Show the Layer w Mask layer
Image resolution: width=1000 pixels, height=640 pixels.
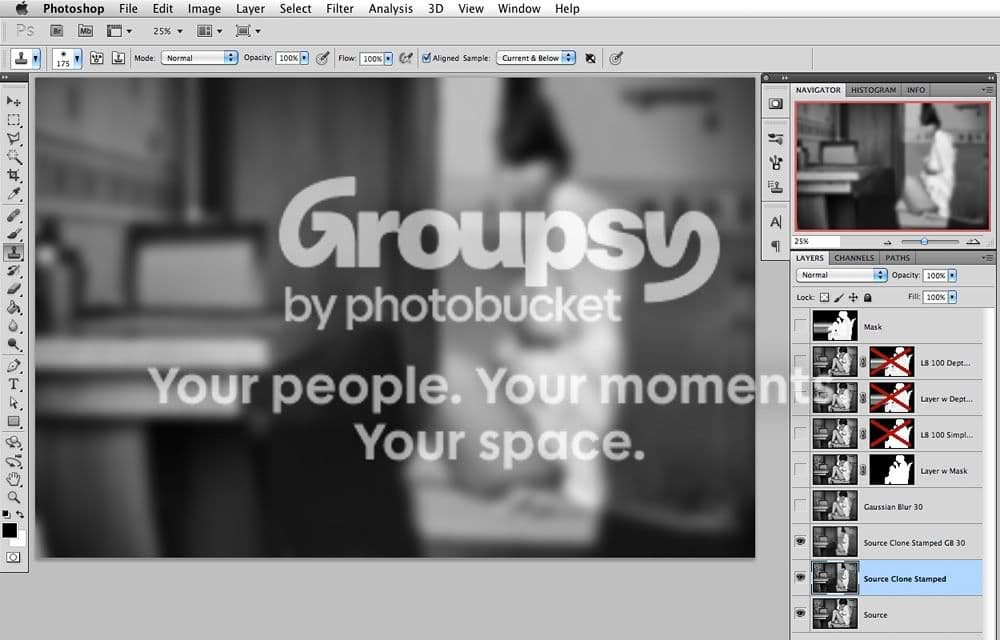coord(800,470)
